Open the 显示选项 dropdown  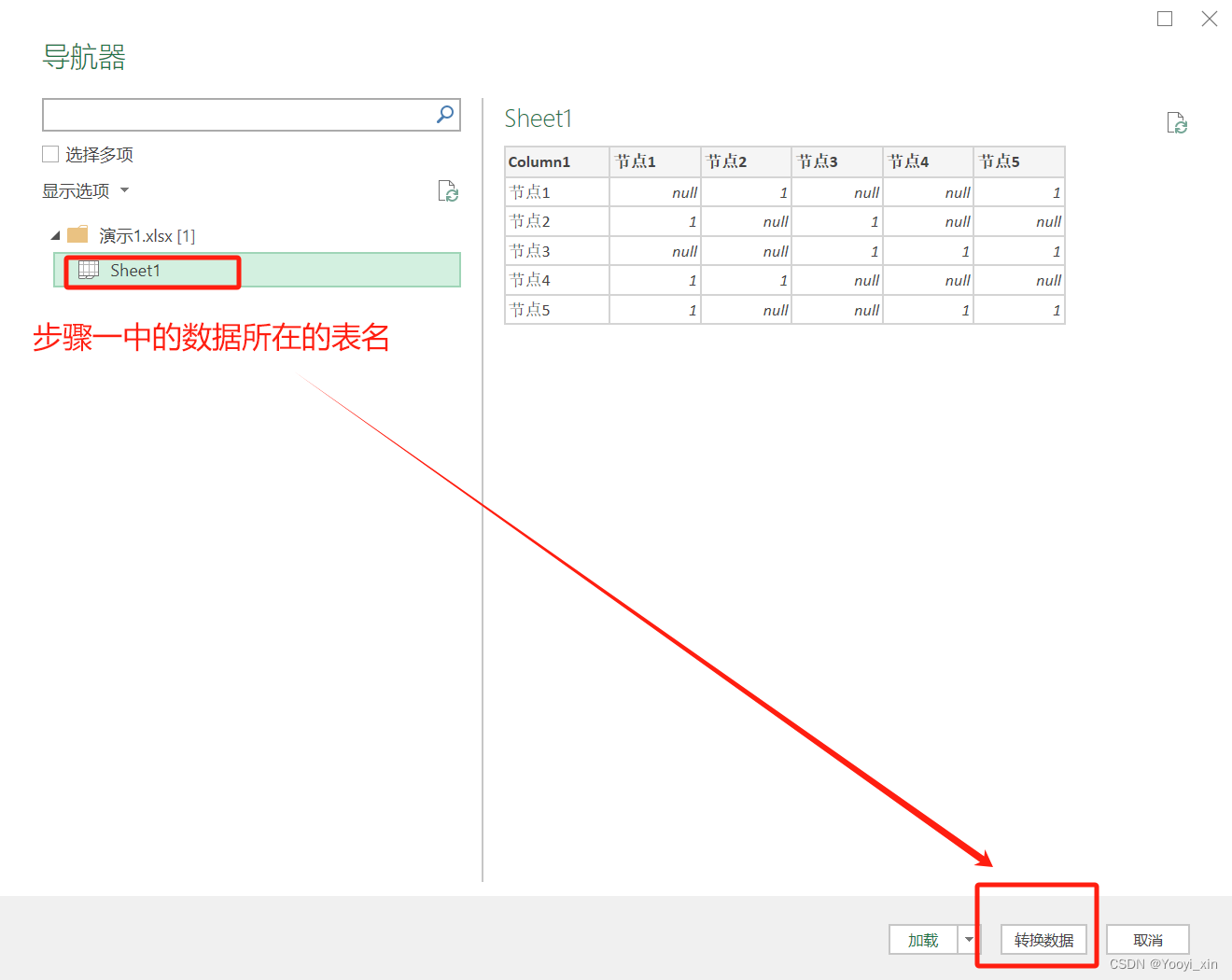pos(85,191)
